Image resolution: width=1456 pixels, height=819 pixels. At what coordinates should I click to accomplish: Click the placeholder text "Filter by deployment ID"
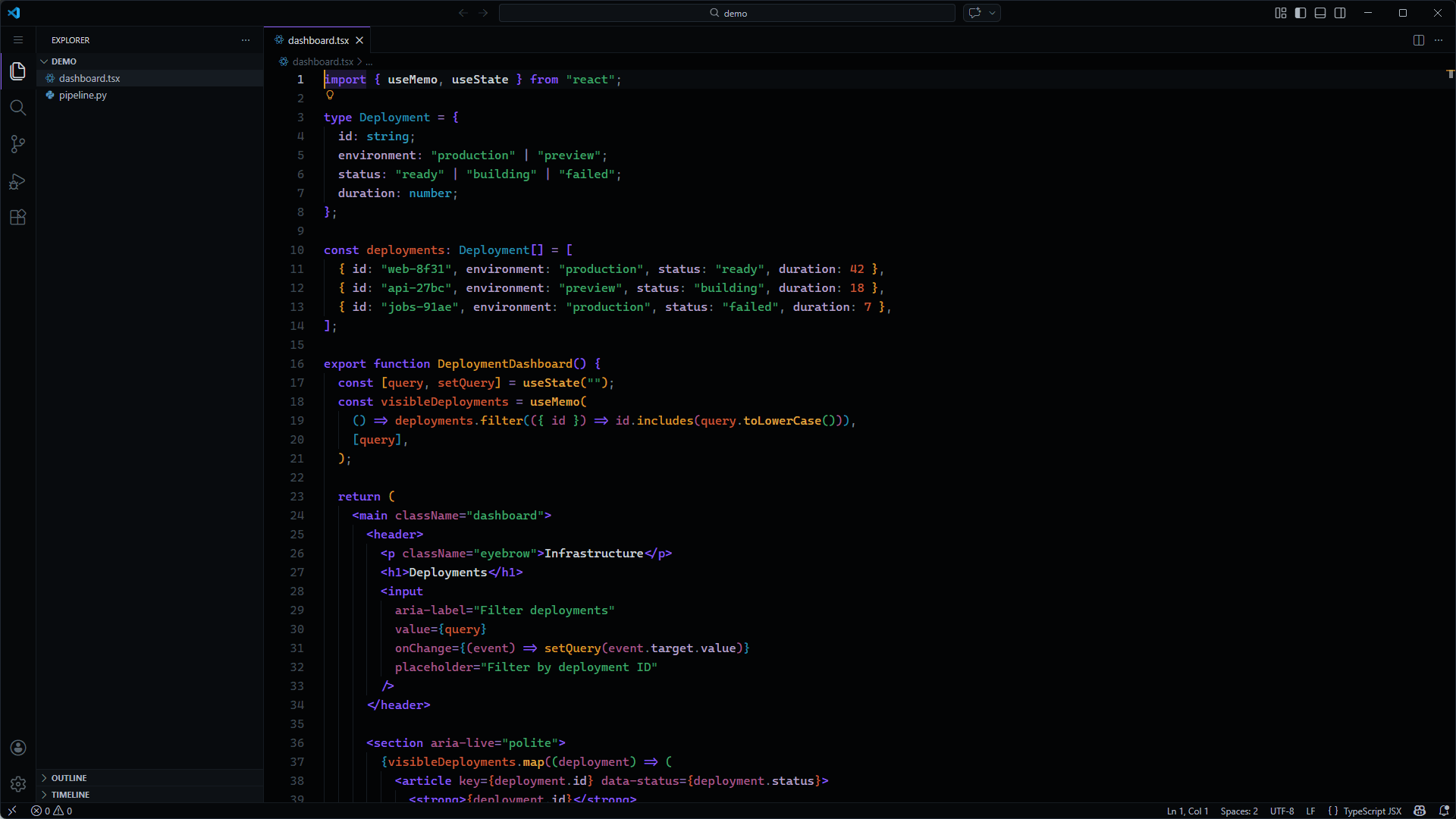(569, 667)
